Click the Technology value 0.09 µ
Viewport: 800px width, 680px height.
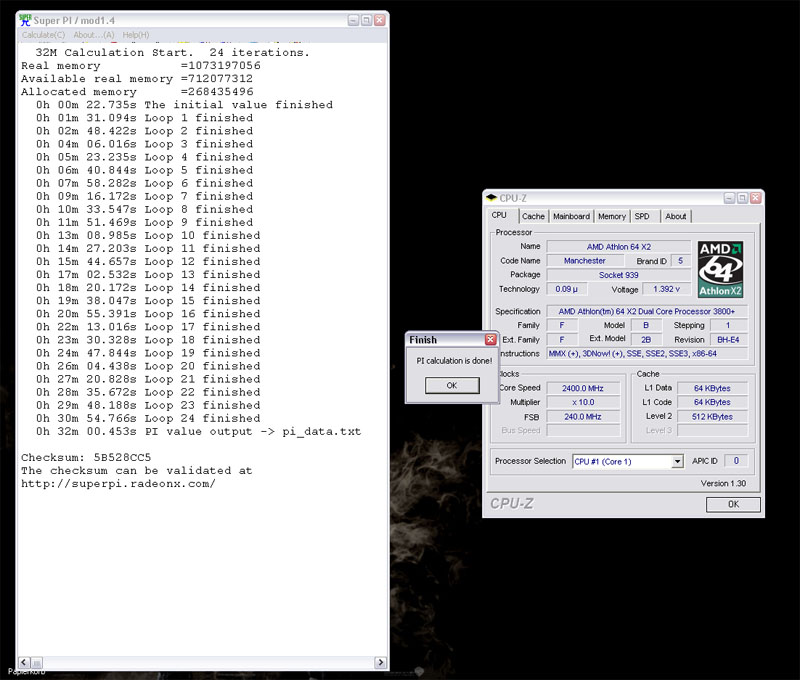(x=566, y=289)
